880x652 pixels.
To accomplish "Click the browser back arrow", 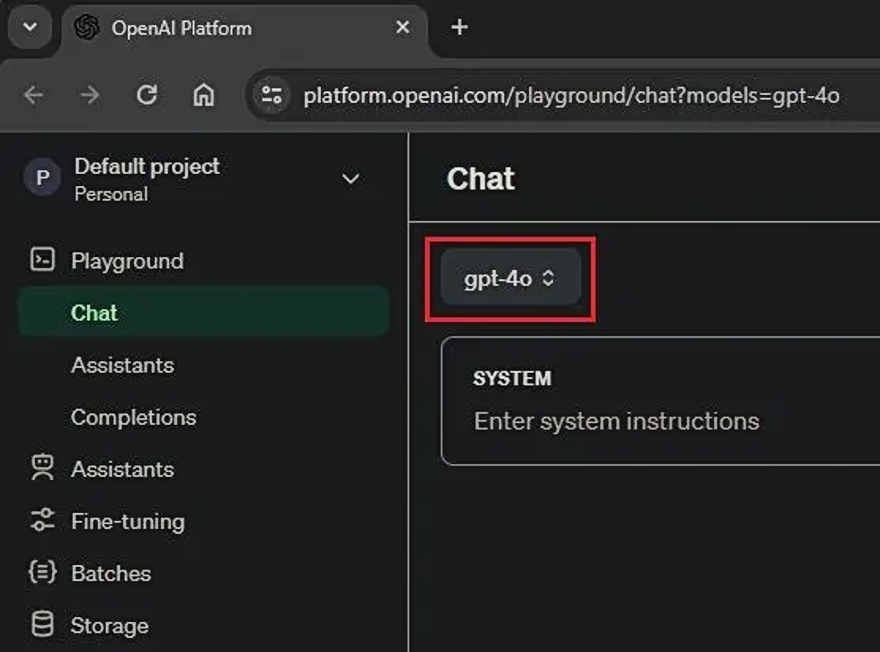I will click(x=34, y=95).
